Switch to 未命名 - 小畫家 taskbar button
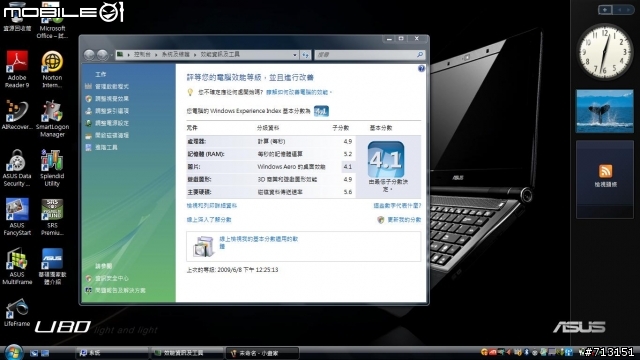This screenshot has width=640, height=360. coord(262,353)
